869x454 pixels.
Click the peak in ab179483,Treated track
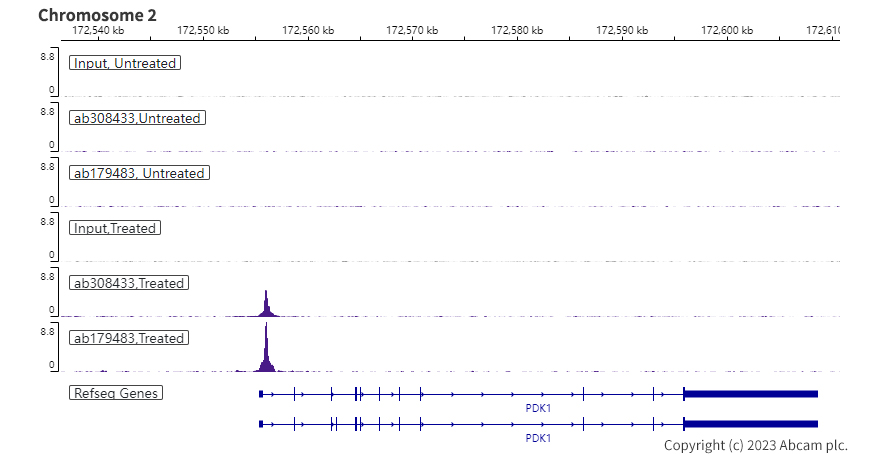tap(267, 355)
